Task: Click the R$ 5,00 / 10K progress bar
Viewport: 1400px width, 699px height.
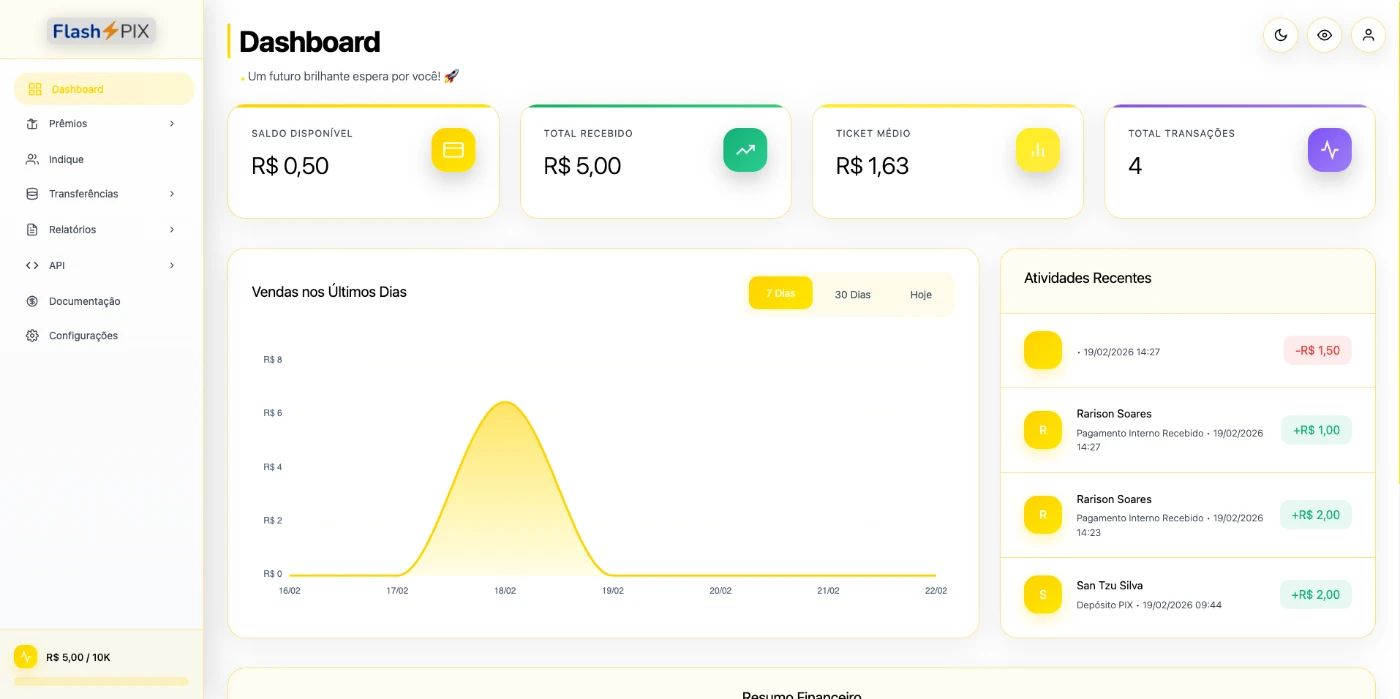Action: (101, 681)
